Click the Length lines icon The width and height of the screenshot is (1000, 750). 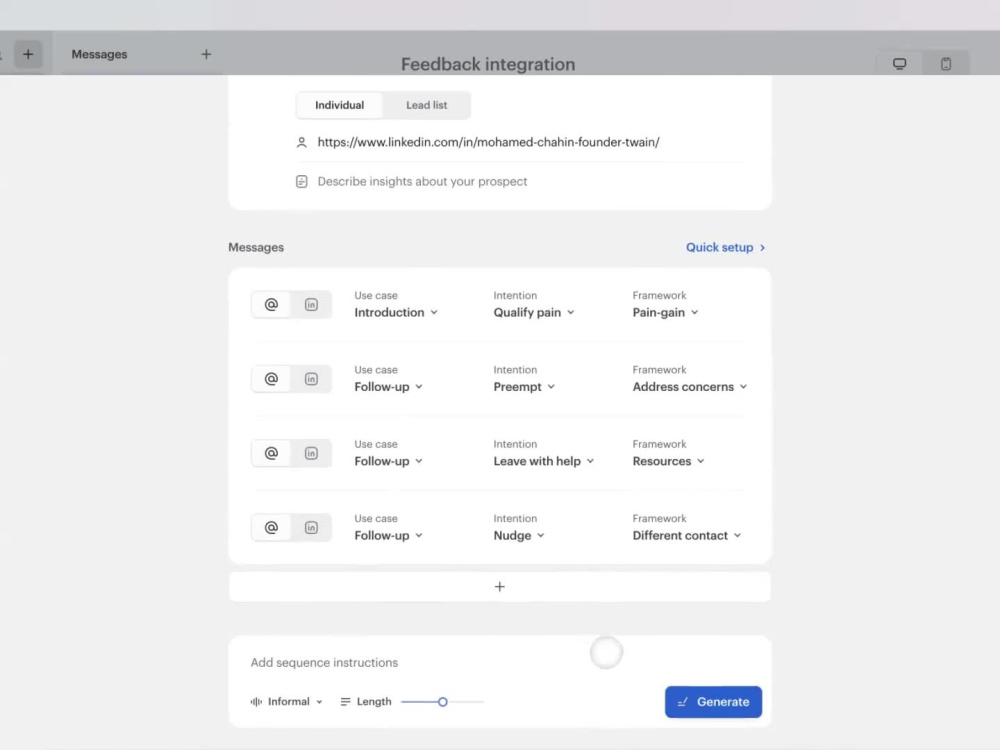tap(345, 702)
